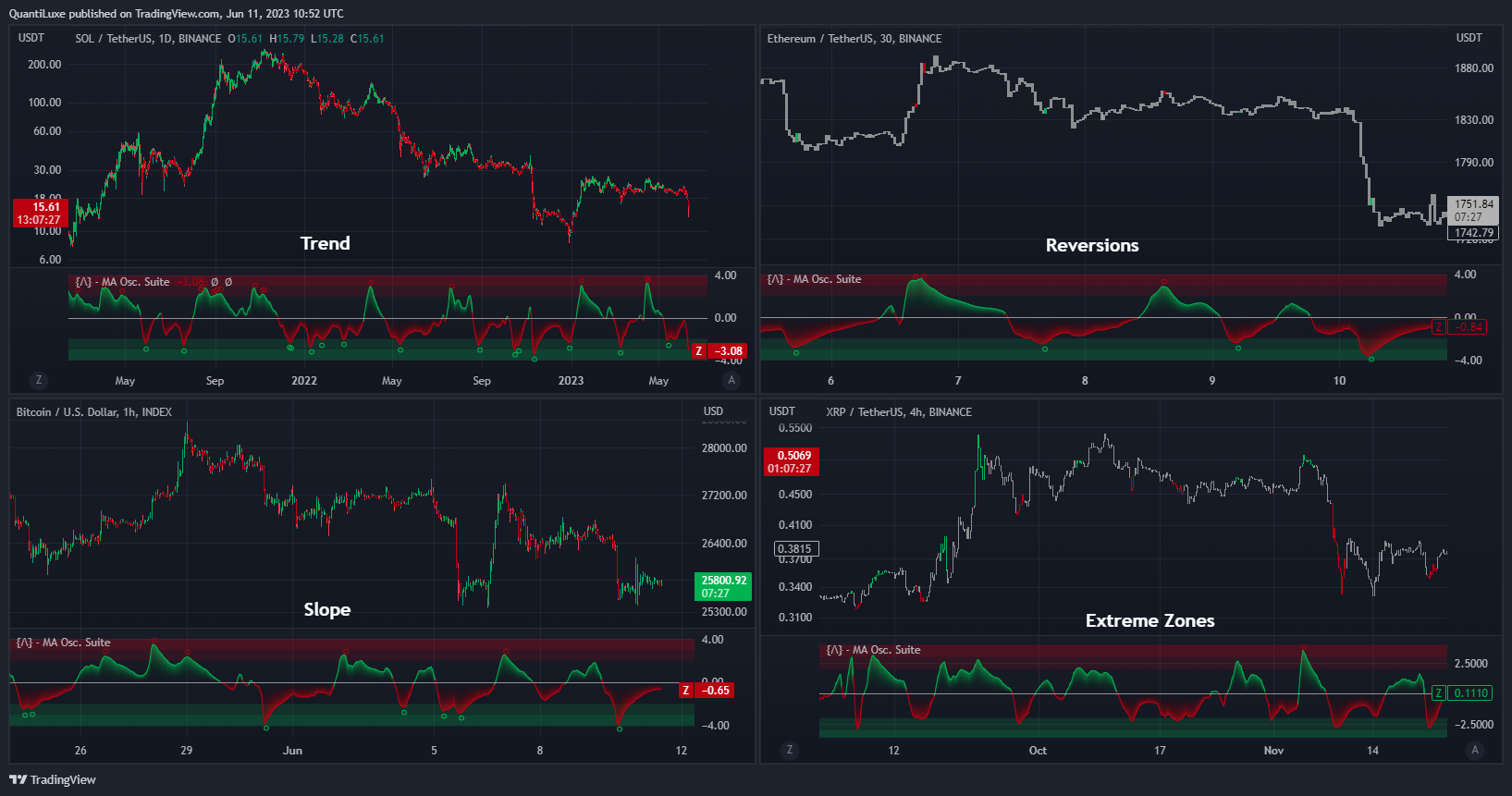Screen dimensions: 1512x796
Task: Click the USDT currency label on SOL chart
Action: coord(31,38)
